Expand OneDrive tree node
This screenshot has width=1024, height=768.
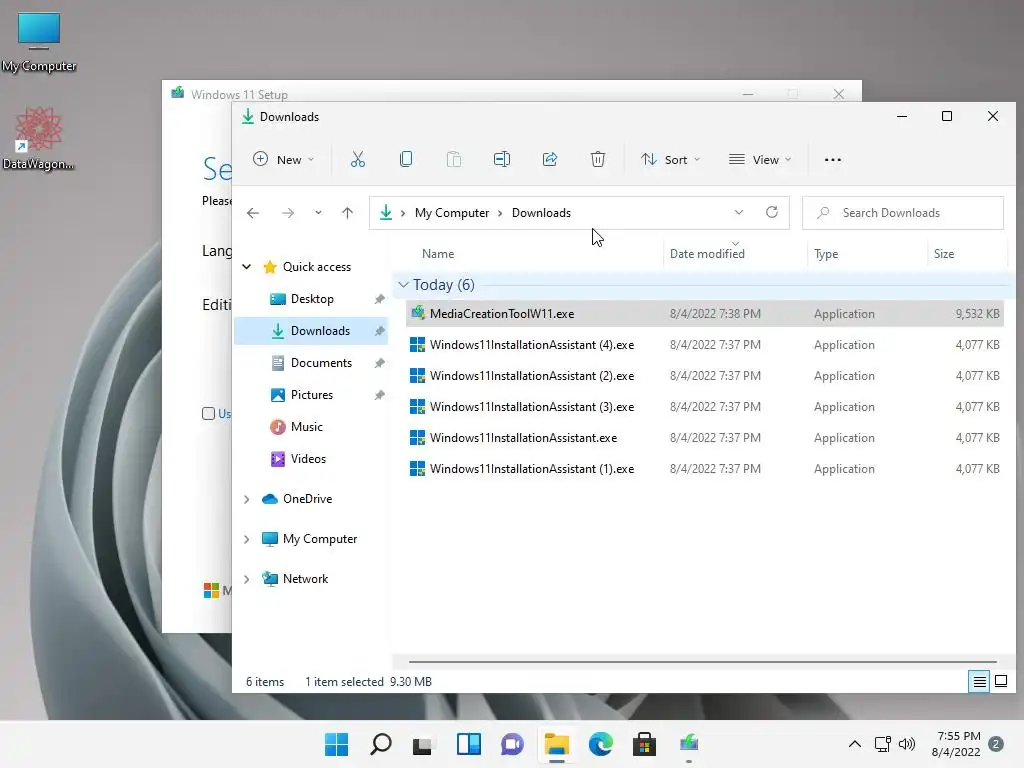tap(247, 499)
